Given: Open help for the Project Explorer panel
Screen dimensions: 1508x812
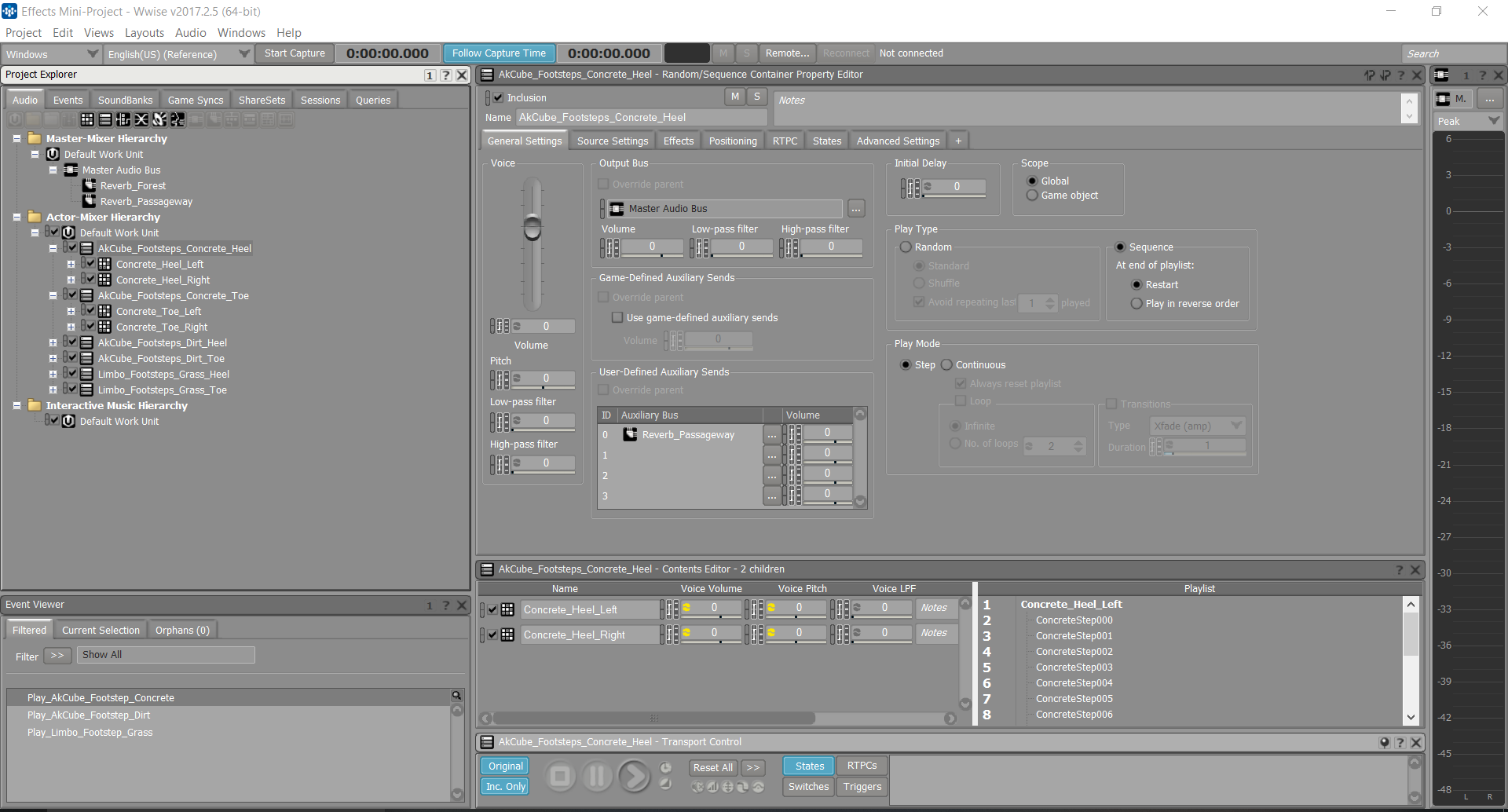Looking at the screenshot, I should pyautogui.click(x=446, y=75).
